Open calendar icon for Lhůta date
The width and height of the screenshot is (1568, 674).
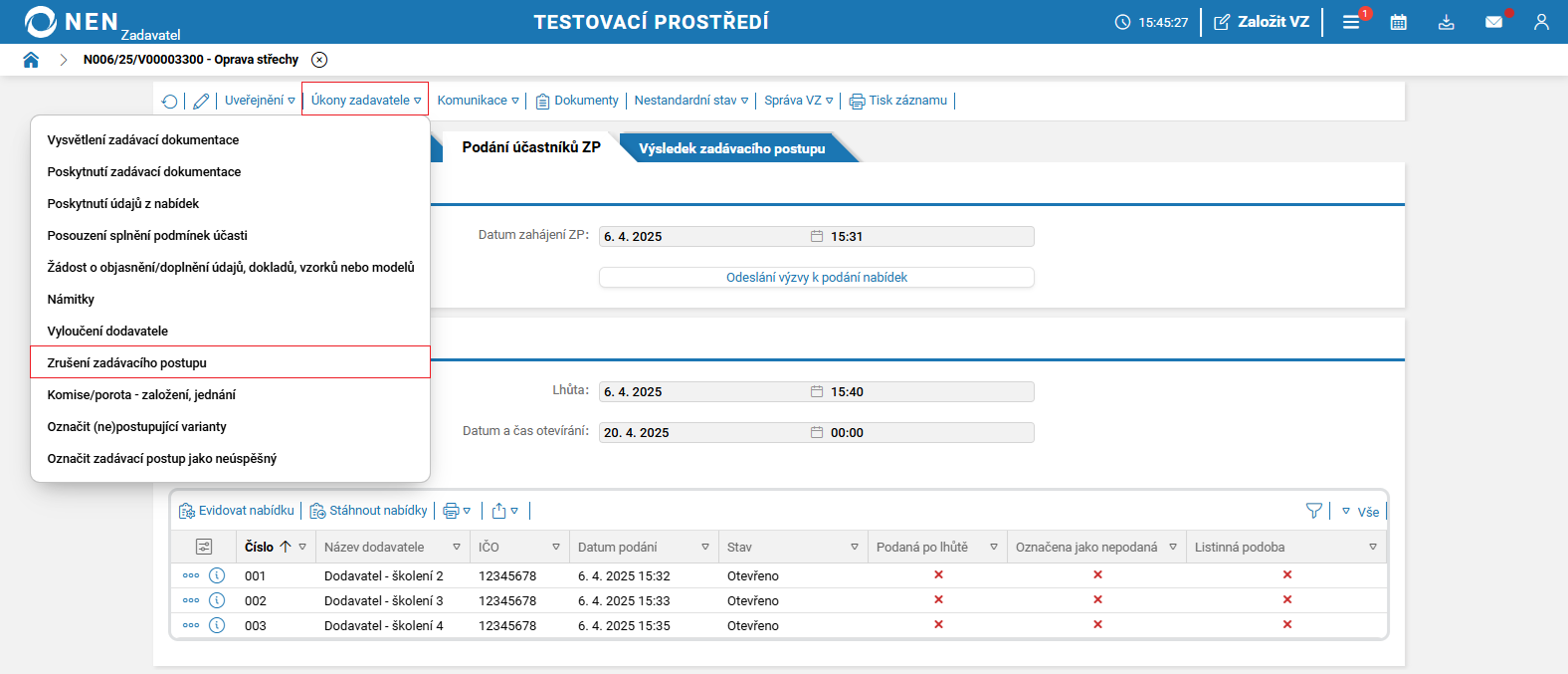tap(817, 392)
